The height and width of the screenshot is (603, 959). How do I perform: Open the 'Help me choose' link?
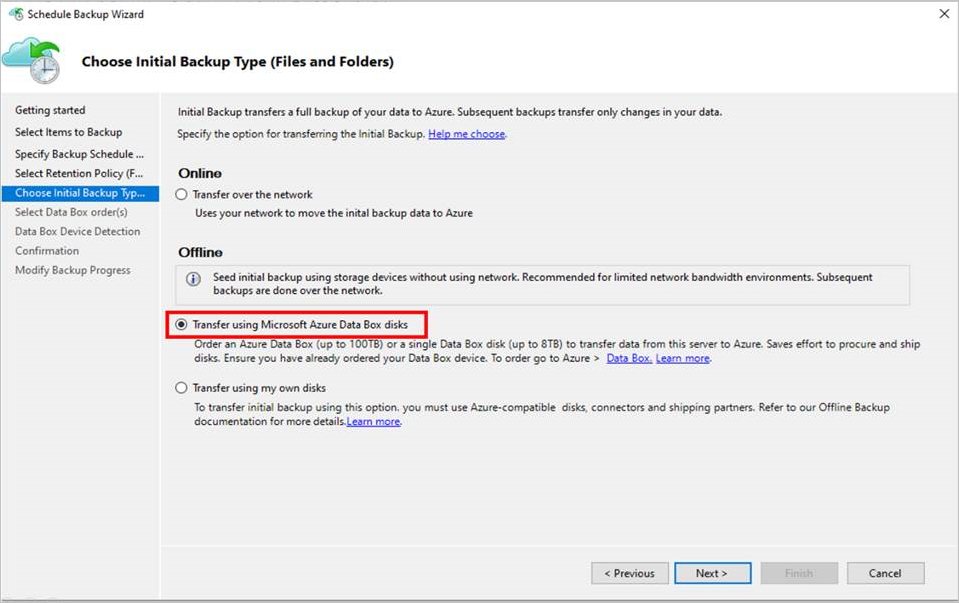tap(466, 132)
